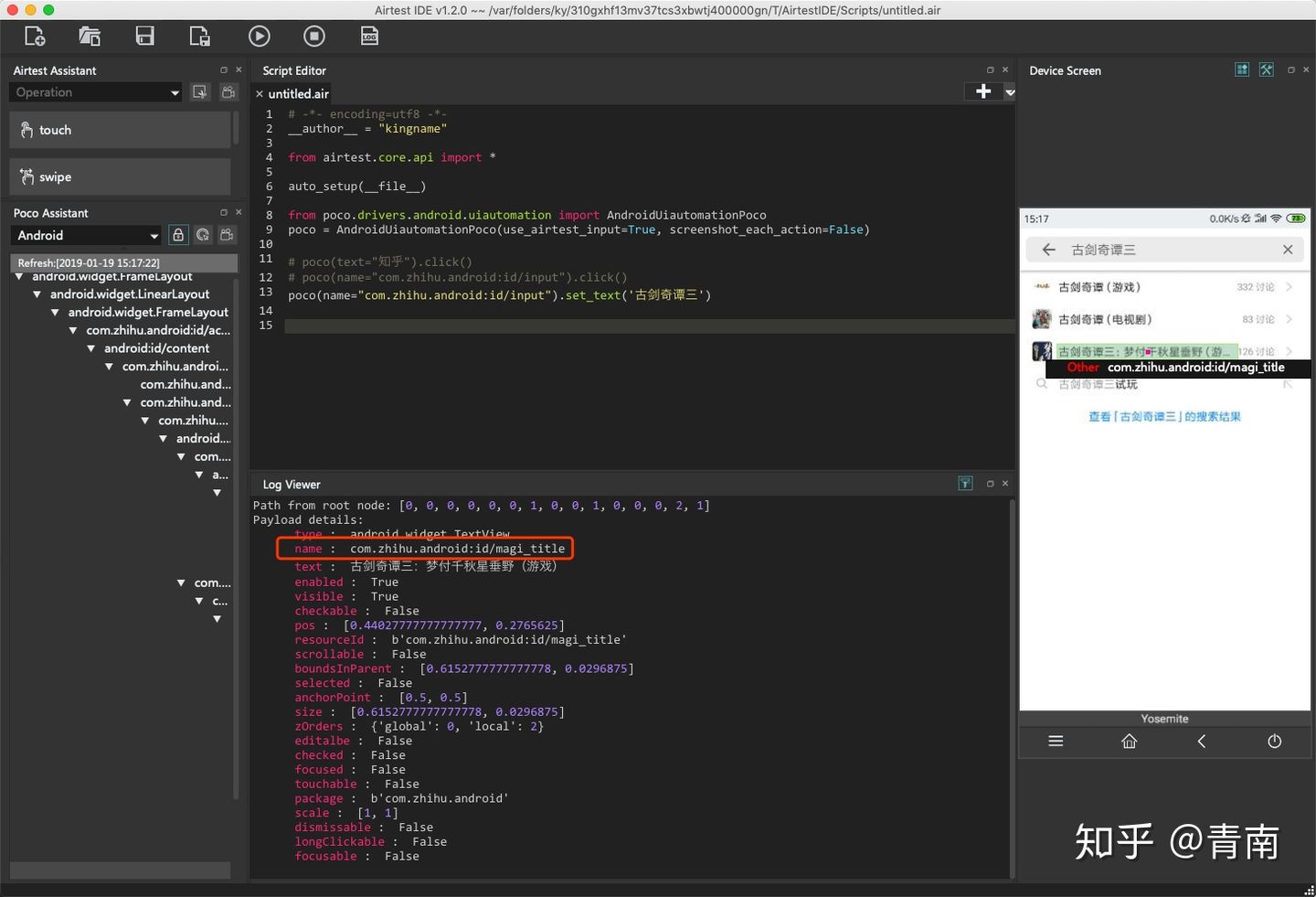This screenshot has height=897, width=1316.
Task: Float the Log Viewer panel
Action: click(990, 484)
